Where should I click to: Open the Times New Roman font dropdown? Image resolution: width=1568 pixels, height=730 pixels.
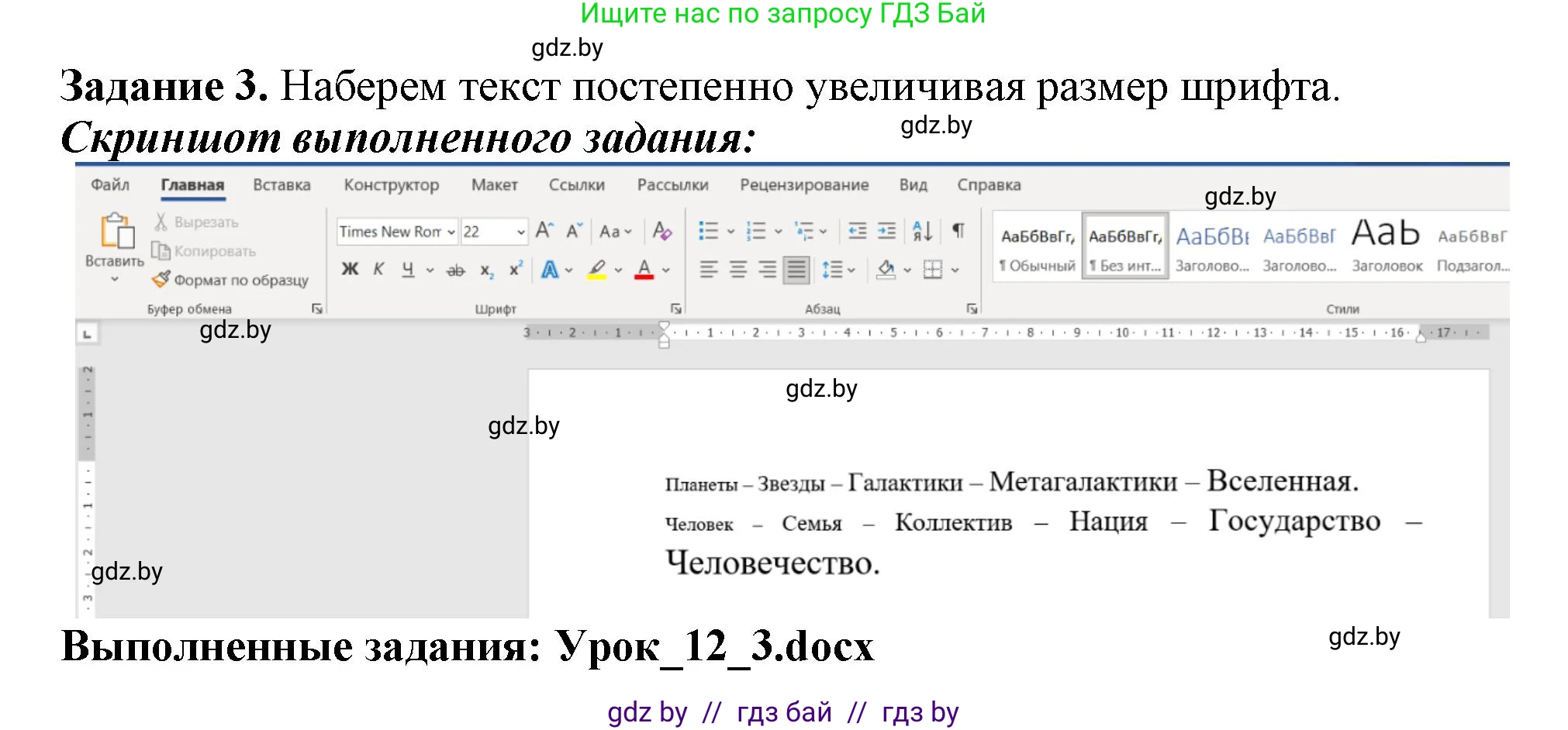(451, 231)
